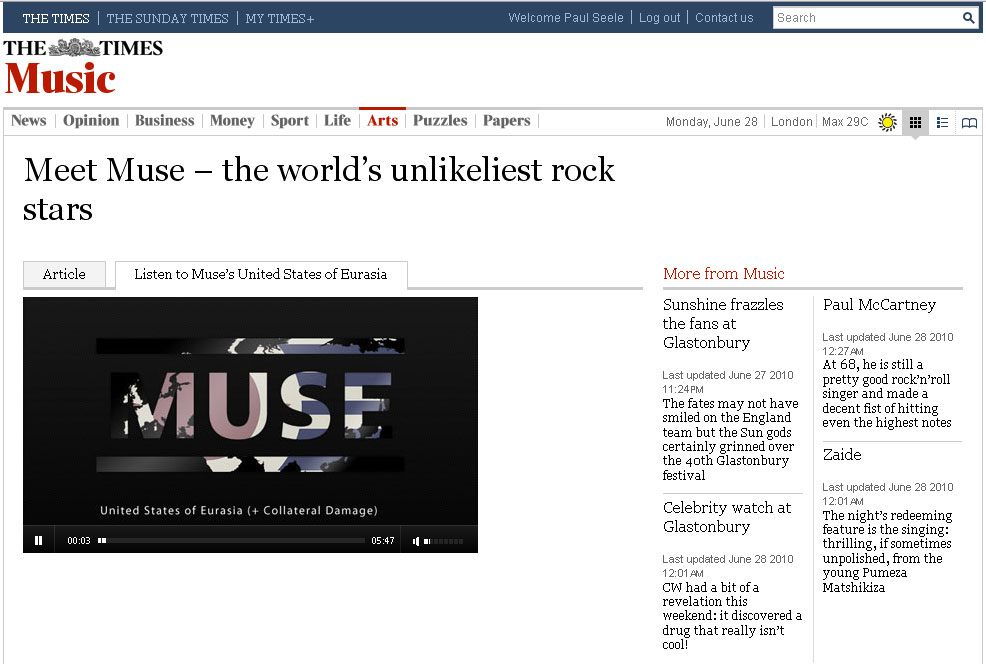Select Listen to Muse's United States of Eurasia tab

261,274
